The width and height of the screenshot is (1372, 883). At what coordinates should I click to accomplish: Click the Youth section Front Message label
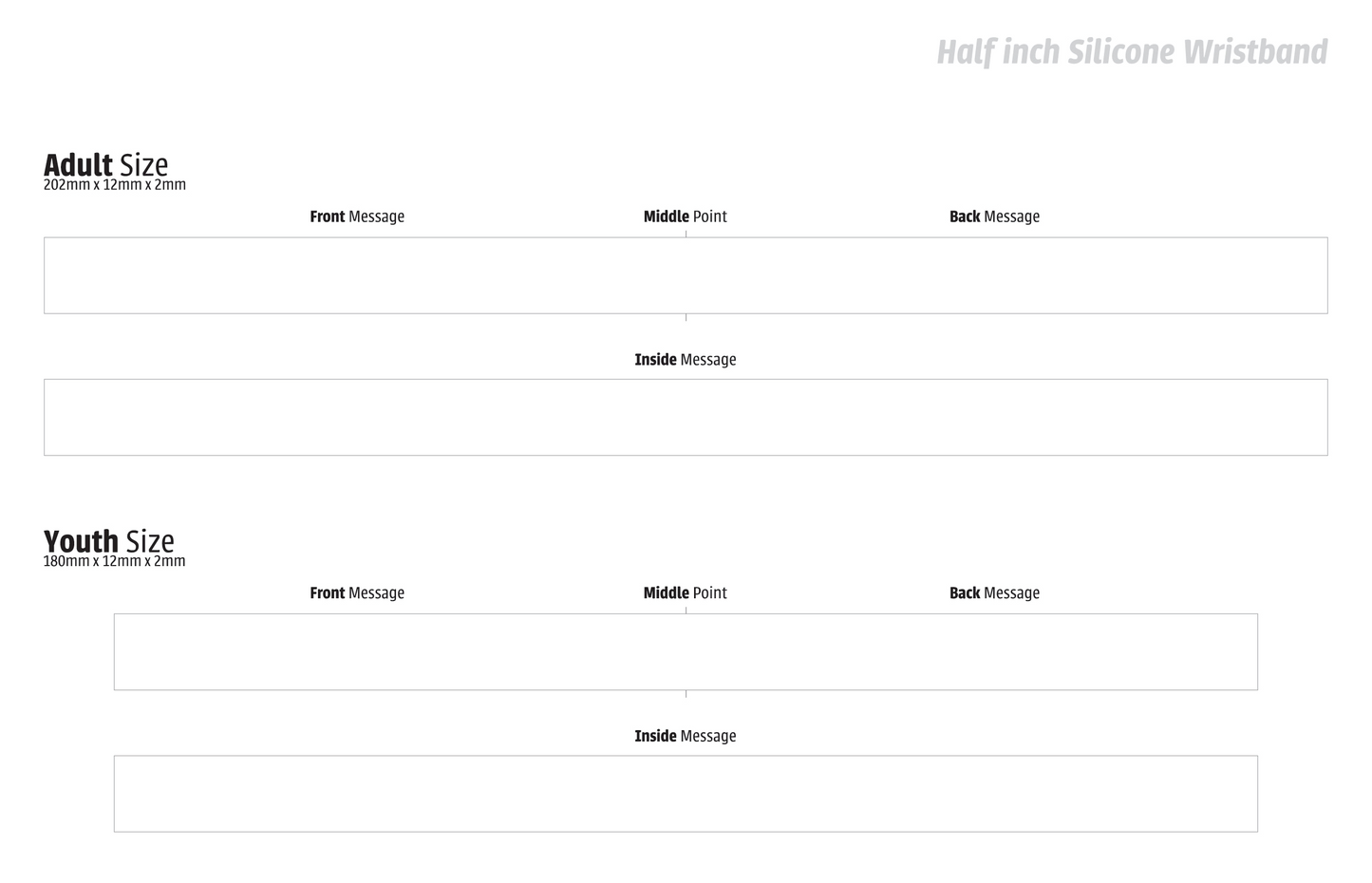(357, 593)
